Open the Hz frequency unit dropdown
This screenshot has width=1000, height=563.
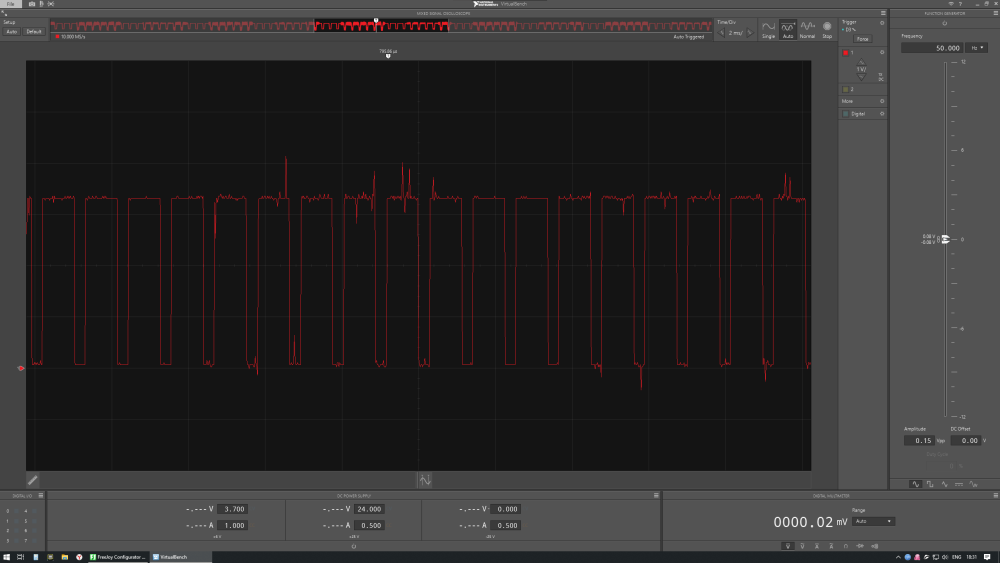click(x=976, y=47)
